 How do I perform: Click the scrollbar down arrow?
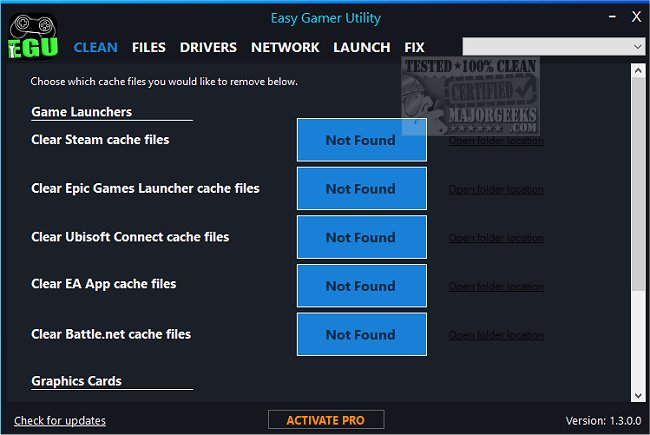(637, 396)
